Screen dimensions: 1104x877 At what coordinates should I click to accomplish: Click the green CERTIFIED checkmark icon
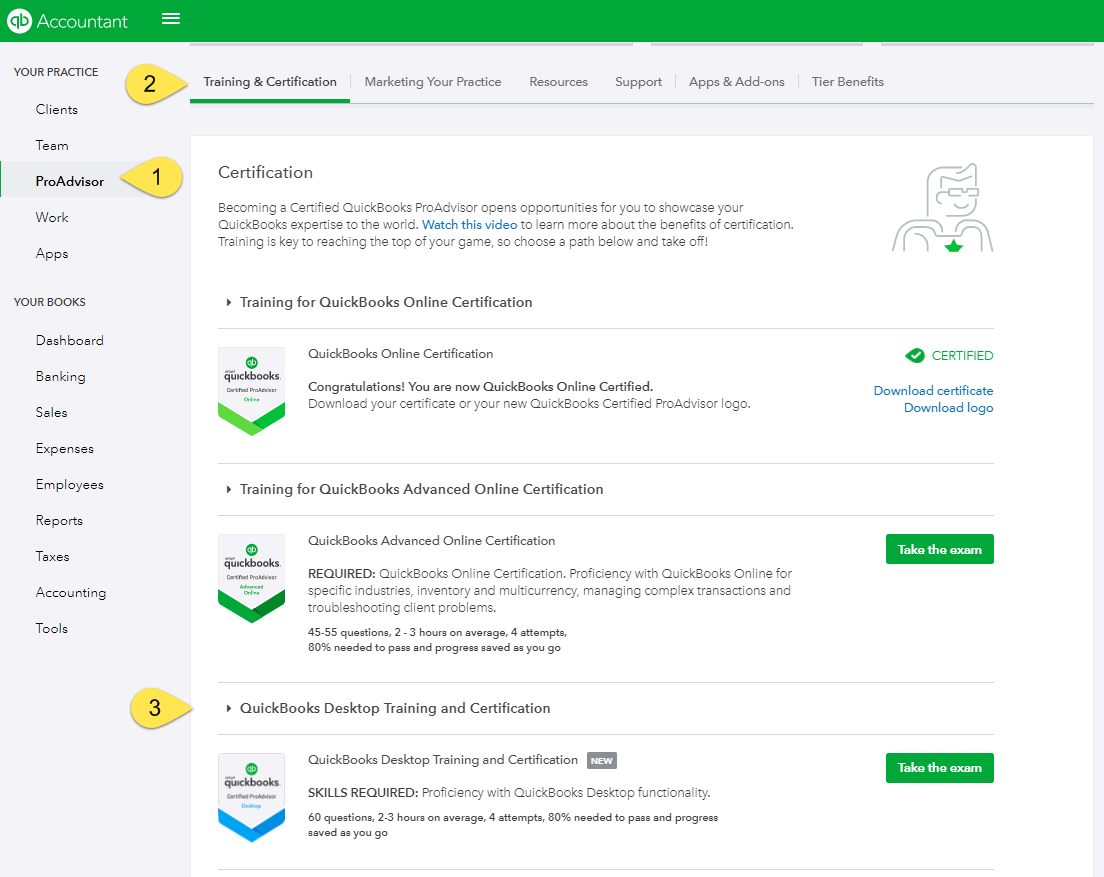click(x=915, y=355)
